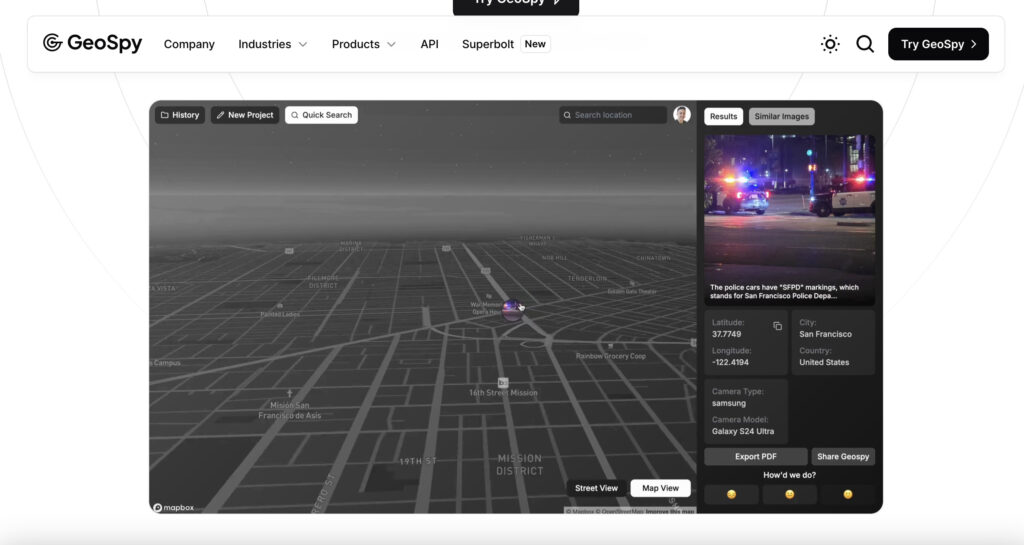This screenshot has width=1024, height=545.
Task: Rate the result with the rightmost emoji
Action: [848, 495]
